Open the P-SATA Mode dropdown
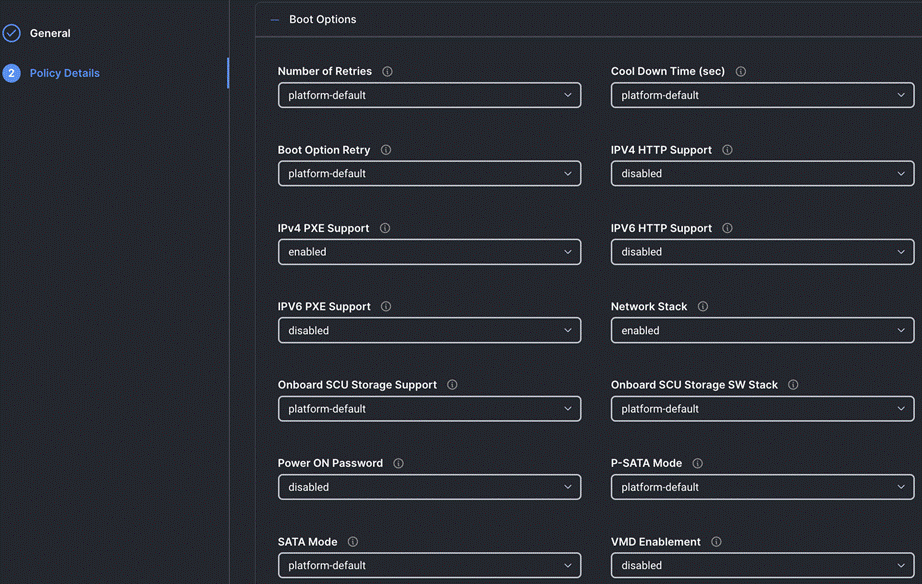The height and width of the screenshot is (584, 922). pyautogui.click(x=762, y=487)
